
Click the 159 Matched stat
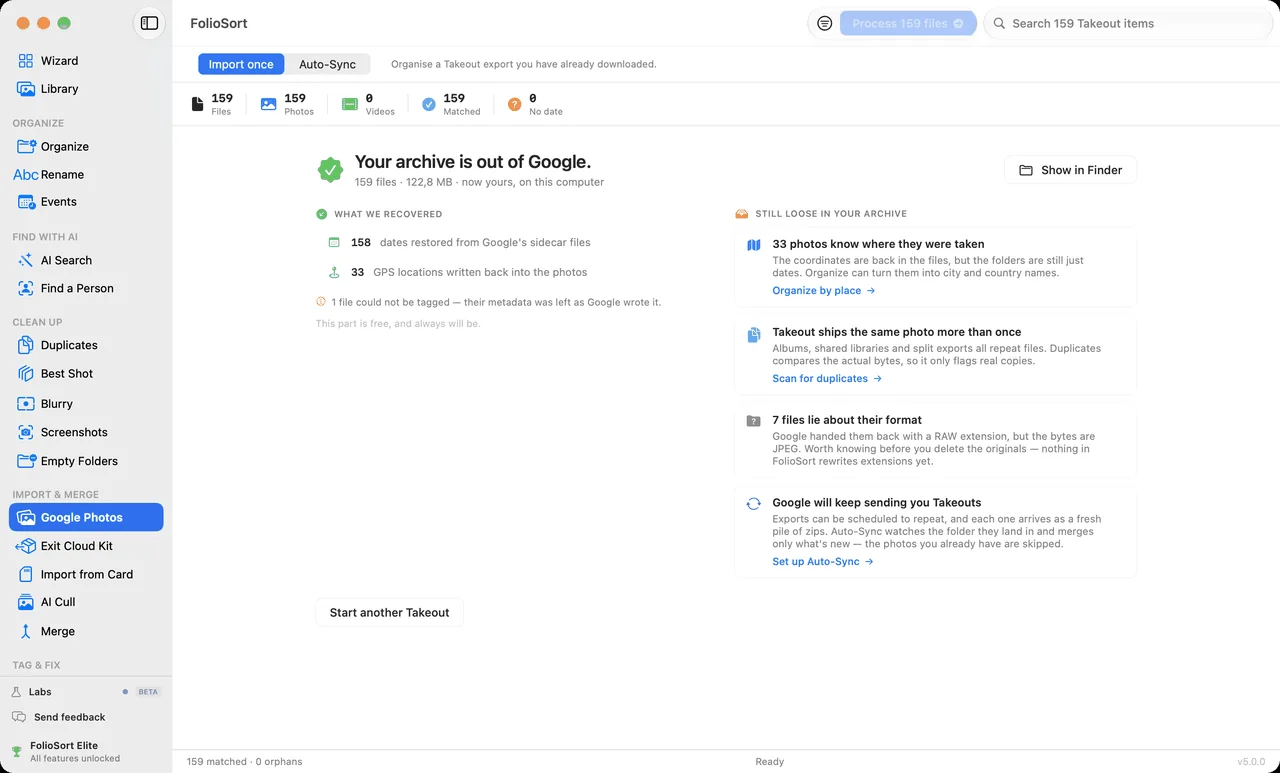click(451, 104)
